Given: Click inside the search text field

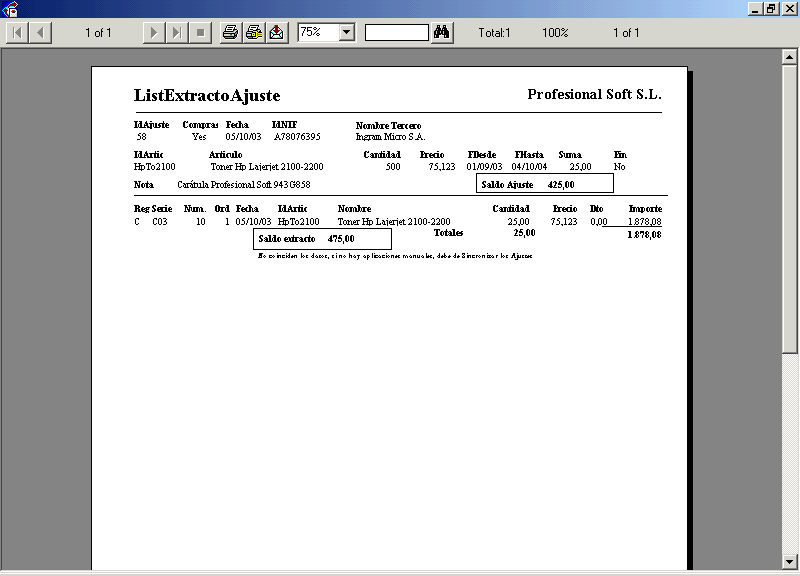Looking at the screenshot, I should (396, 33).
